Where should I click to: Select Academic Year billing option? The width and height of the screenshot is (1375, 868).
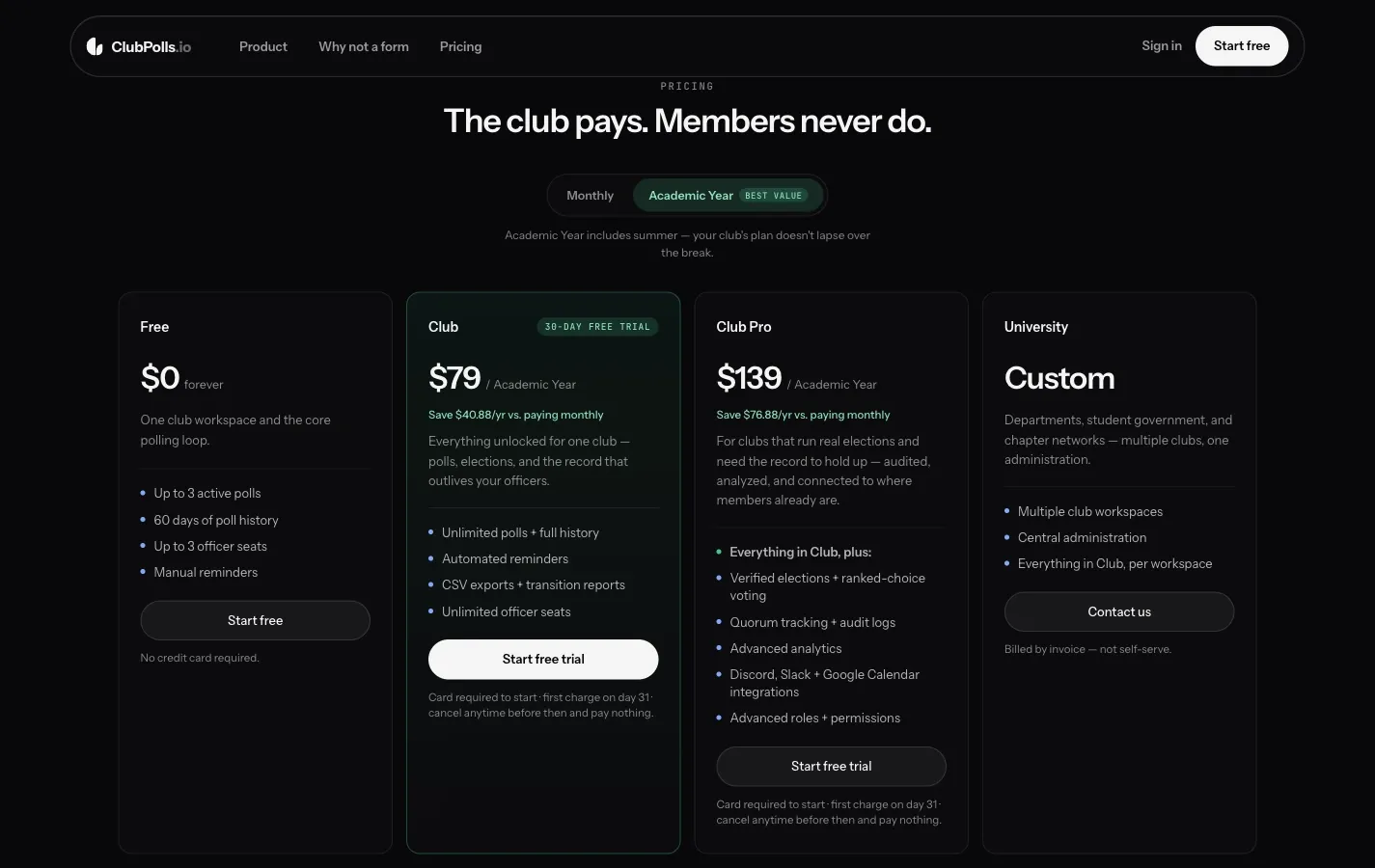(728, 195)
